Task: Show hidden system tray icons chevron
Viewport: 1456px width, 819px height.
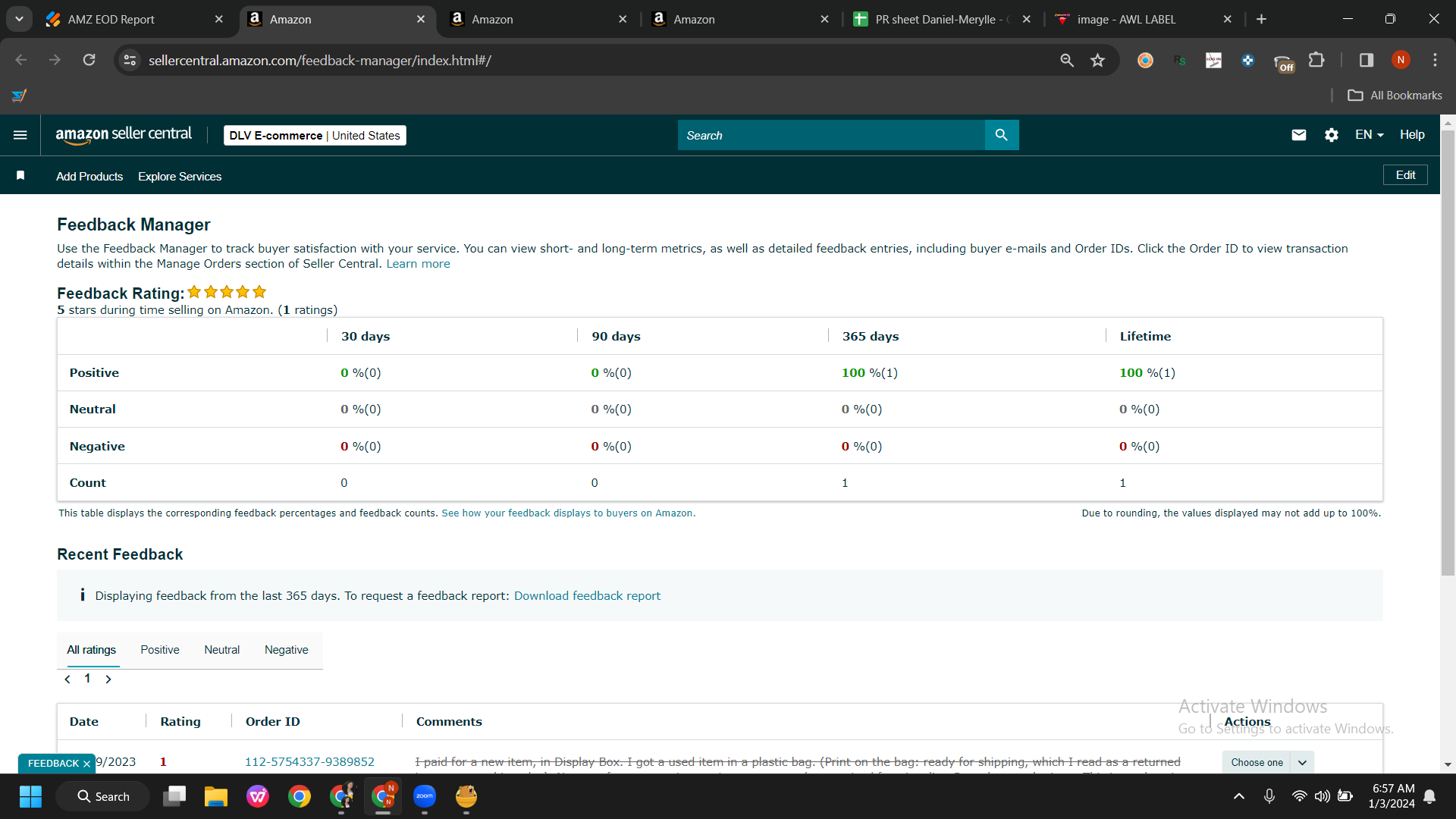Action: (x=1239, y=796)
